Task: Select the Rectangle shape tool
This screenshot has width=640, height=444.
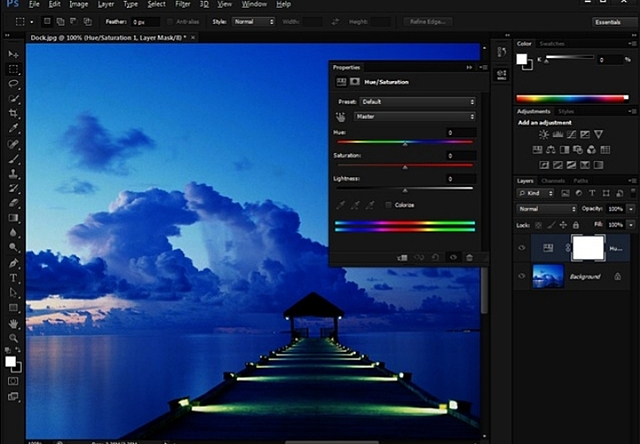Action: (13, 307)
